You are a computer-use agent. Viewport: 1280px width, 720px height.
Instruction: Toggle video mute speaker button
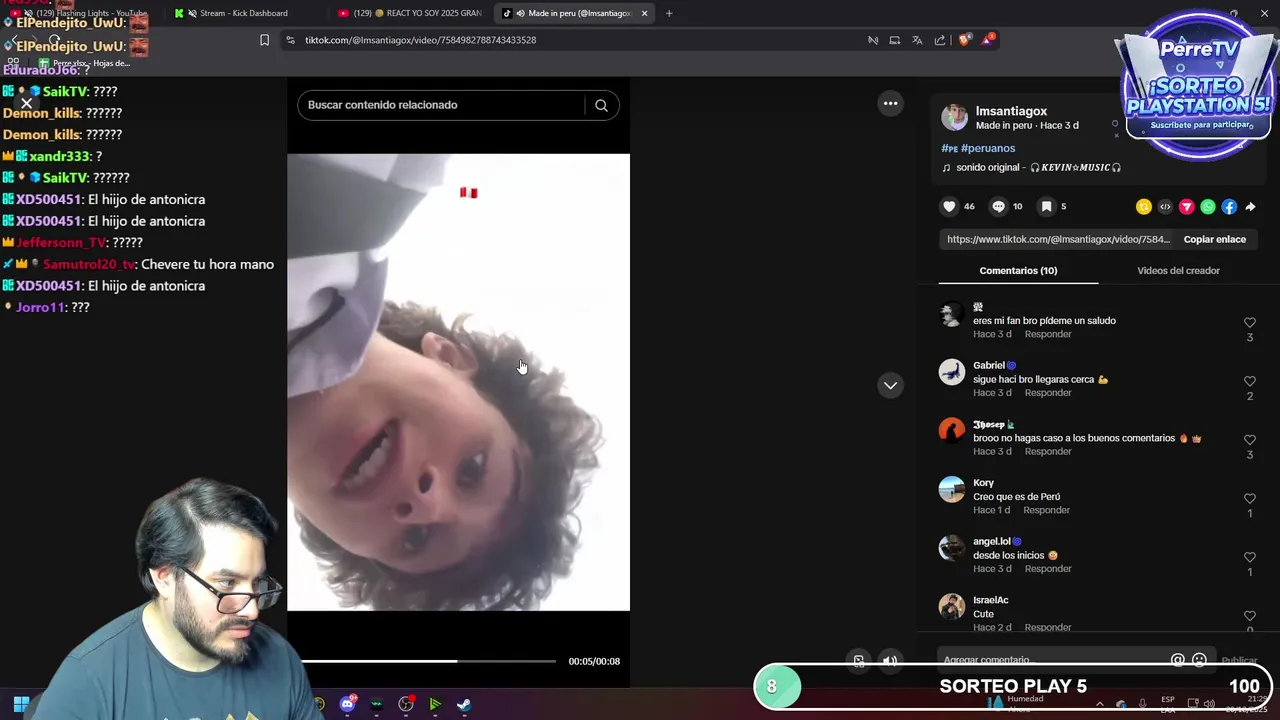[x=890, y=660]
